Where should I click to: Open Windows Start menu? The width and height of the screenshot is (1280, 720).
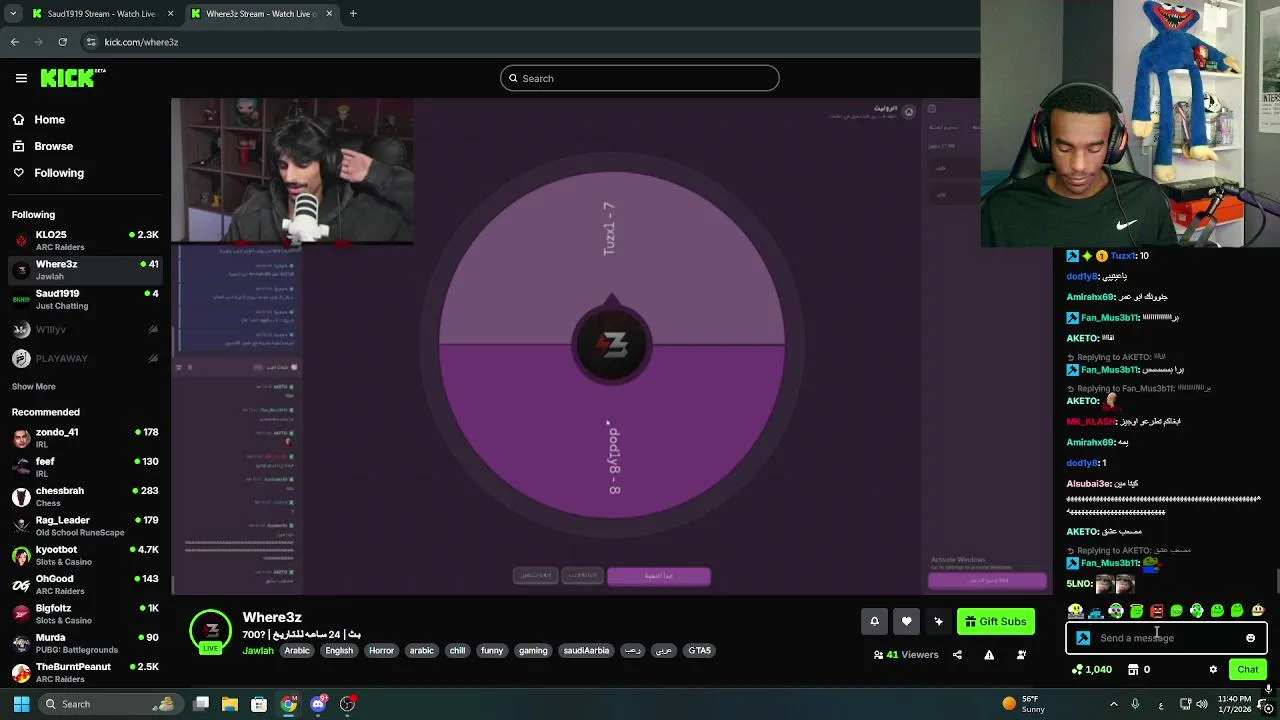tap(21, 704)
